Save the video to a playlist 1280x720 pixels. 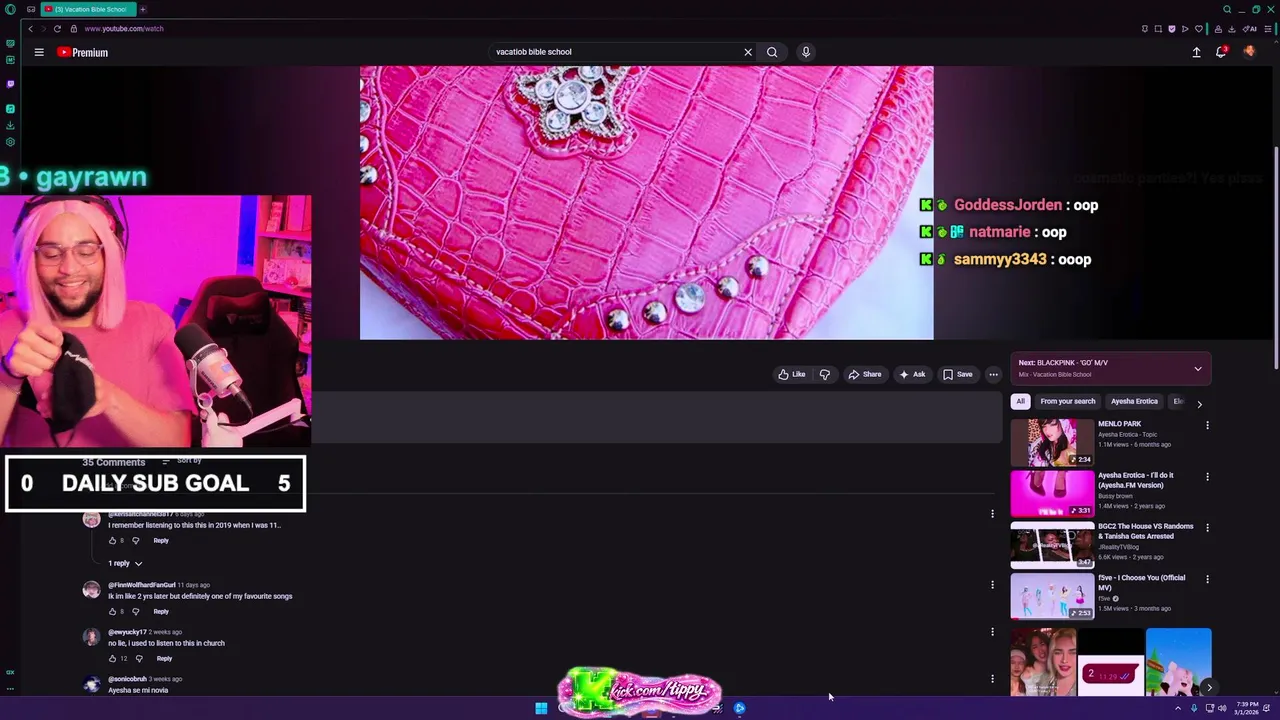pos(958,374)
